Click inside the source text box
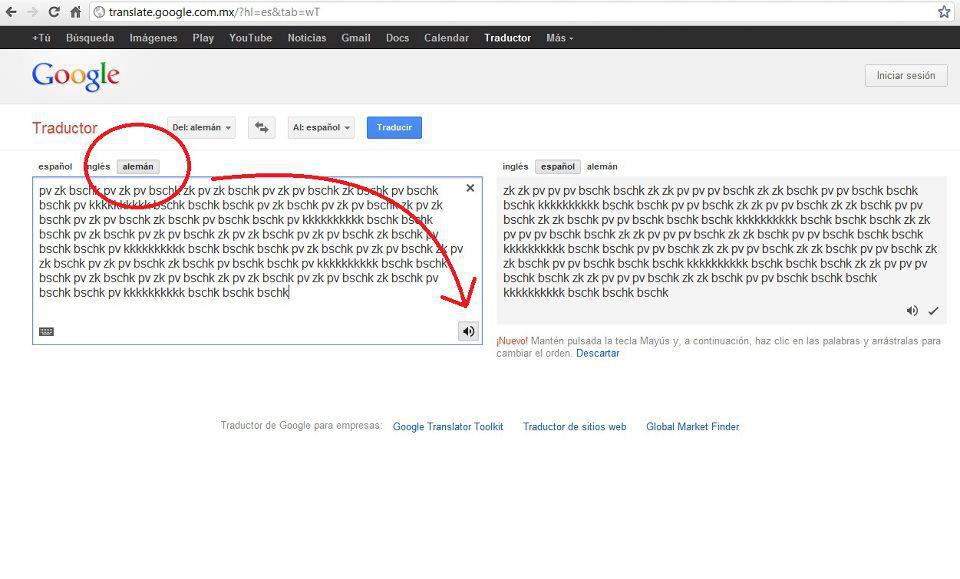The height and width of the screenshot is (579, 960). pyautogui.click(x=257, y=260)
